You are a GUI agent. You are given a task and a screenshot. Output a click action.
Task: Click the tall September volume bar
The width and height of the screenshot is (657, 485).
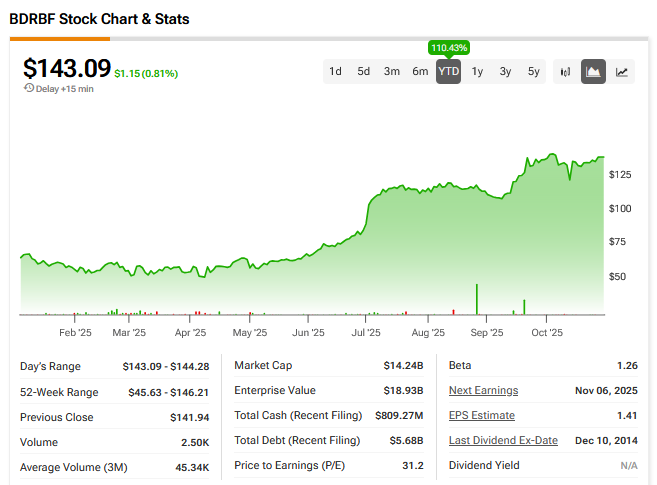click(x=476, y=299)
